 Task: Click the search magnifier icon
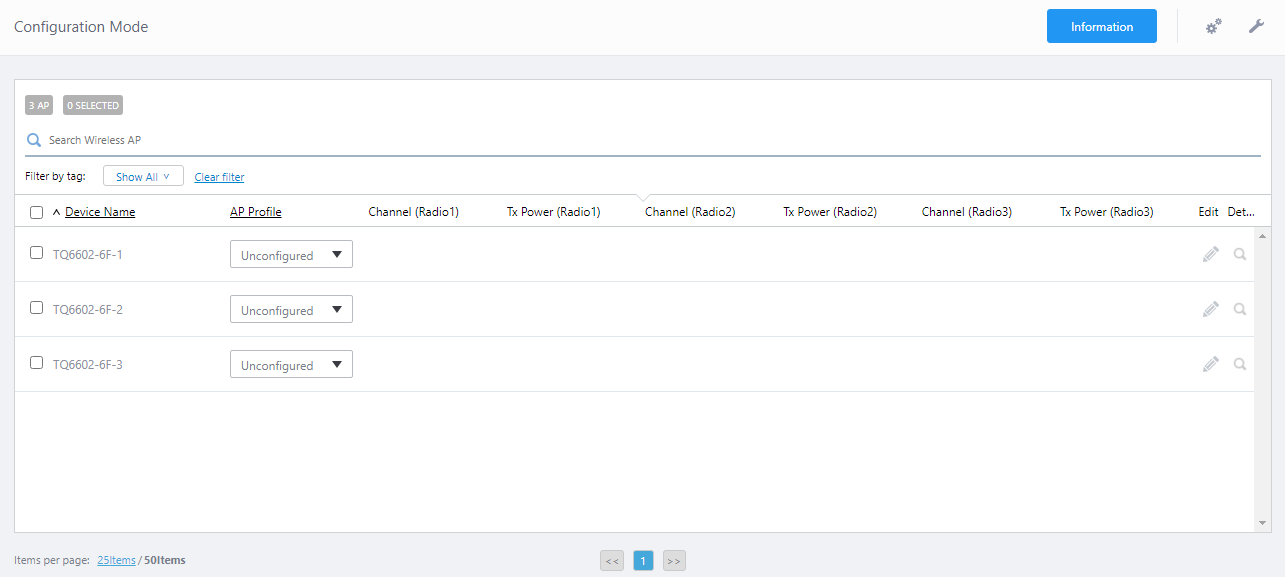[34, 140]
